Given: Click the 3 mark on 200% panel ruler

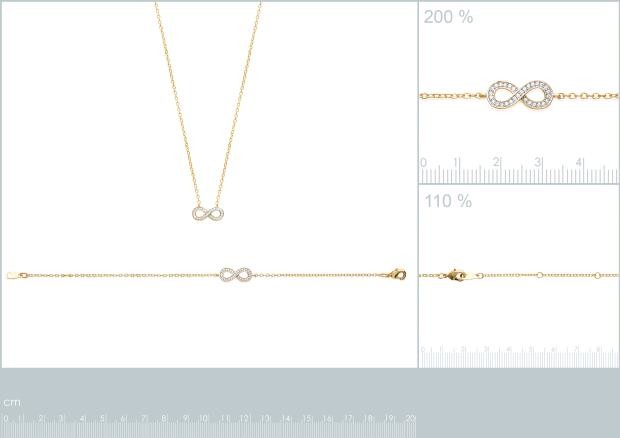Looking at the screenshot, I should click(537, 162).
